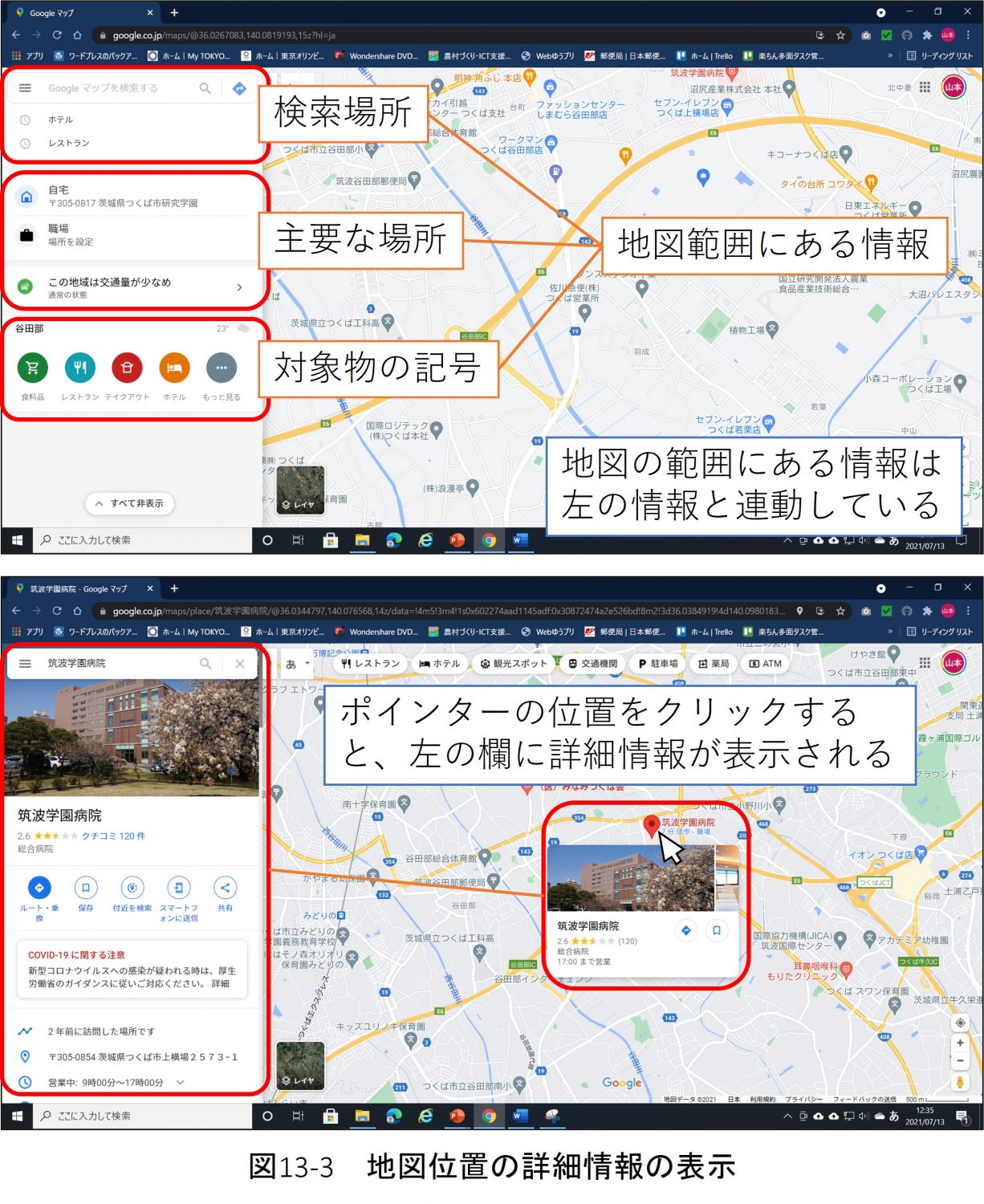This screenshot has width=984, height=1204.
Task: Open the もっと見る category icon
Action: click(x=222, y=368)
